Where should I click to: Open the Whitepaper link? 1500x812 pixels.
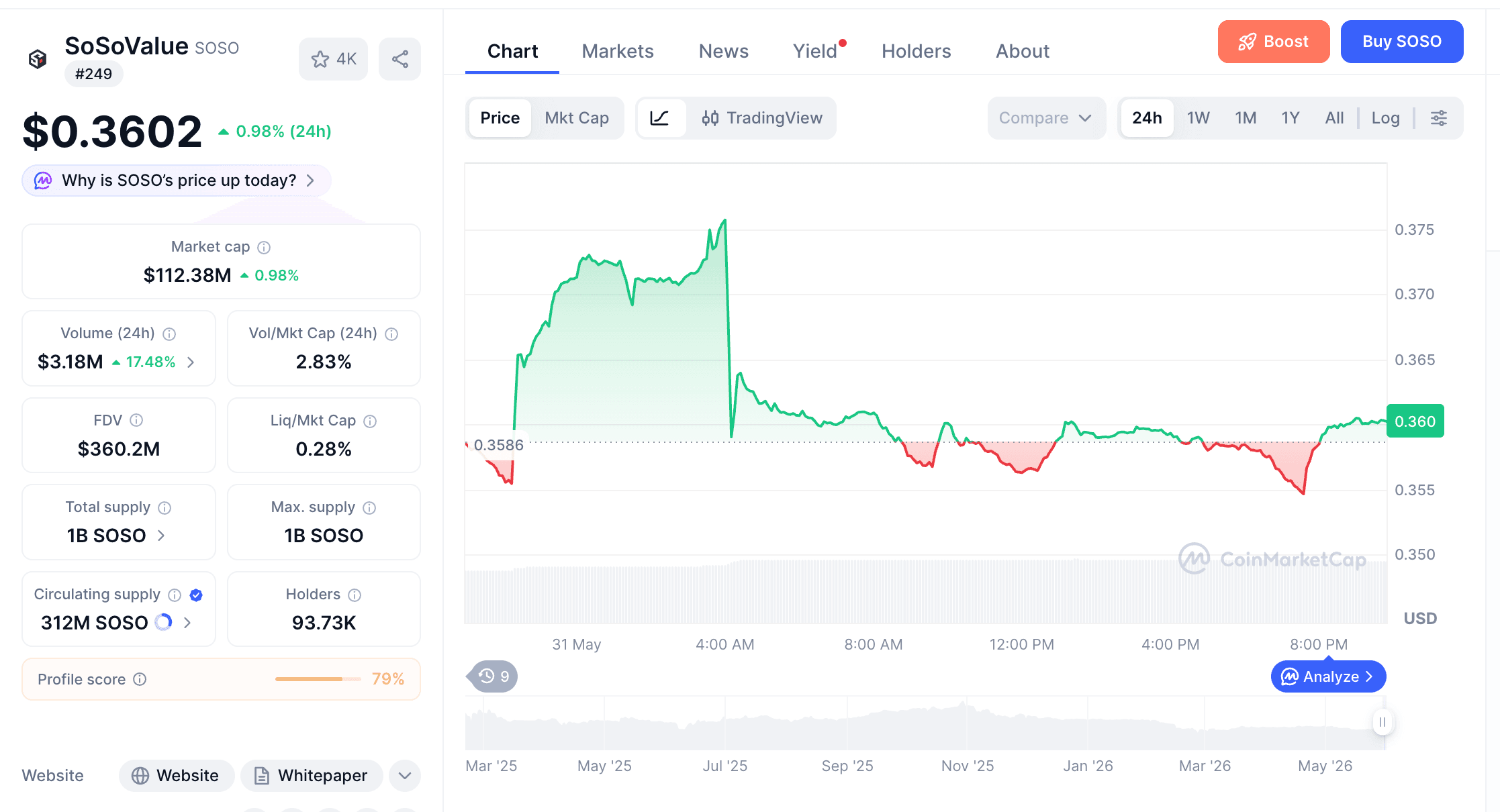[312, 776]
